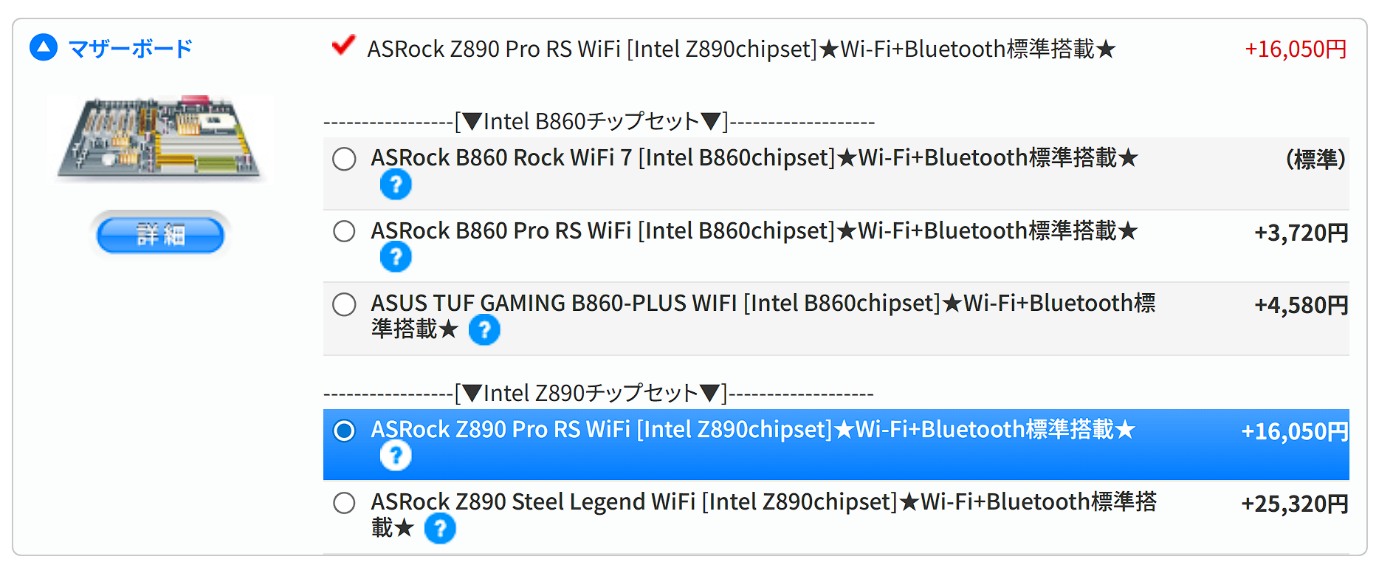Click the motherboard thumbnail image
This screenshot has height=562, width=1376.
160,140
